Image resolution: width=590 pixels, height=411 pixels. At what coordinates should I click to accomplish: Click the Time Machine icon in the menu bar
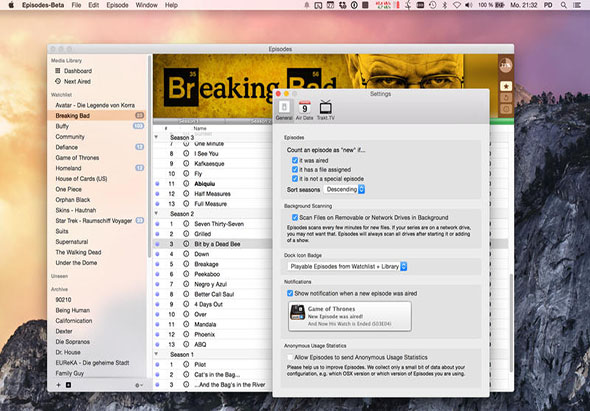pos(433,5)
